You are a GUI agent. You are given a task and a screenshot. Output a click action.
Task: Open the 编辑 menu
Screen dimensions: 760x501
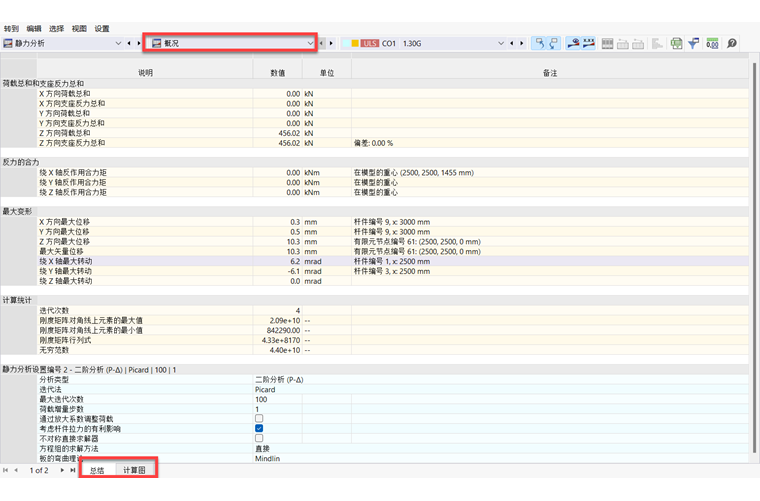pyautogui.click(x=34, y=29)
